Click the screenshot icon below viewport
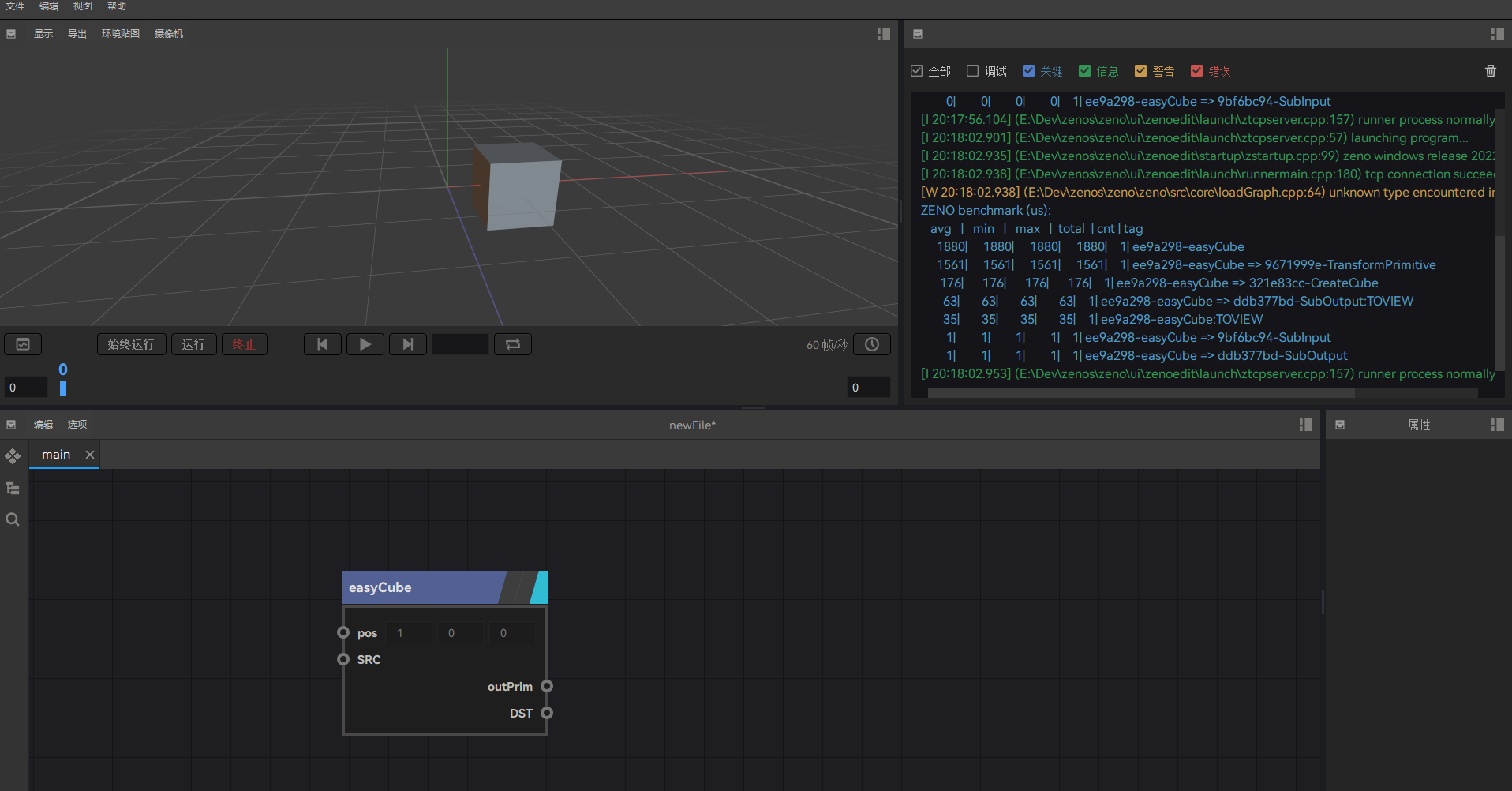Viewport: 1512px width, 791px height. (23, 344)
